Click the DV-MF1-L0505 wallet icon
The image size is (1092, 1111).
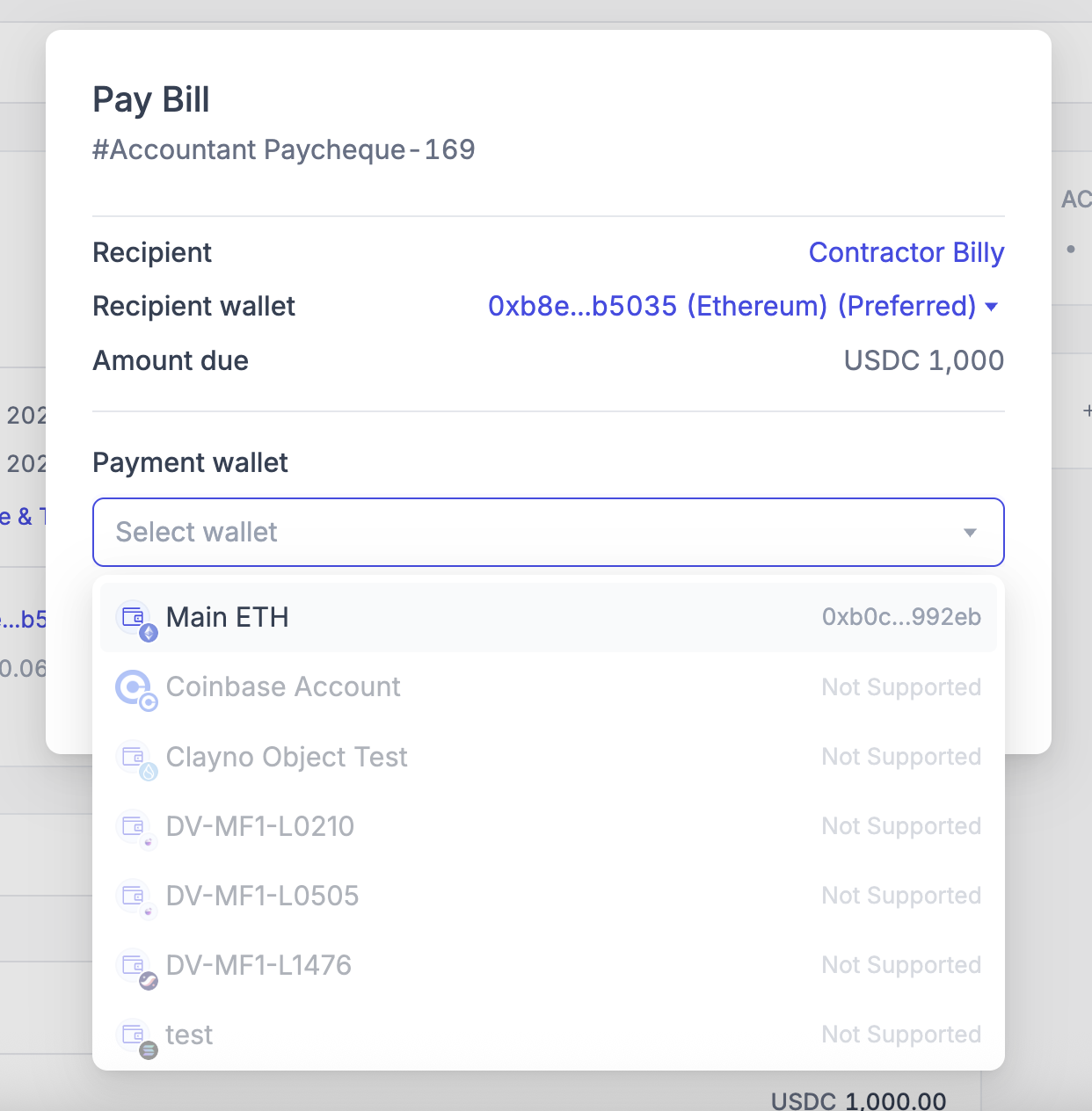tap(135, 897)
